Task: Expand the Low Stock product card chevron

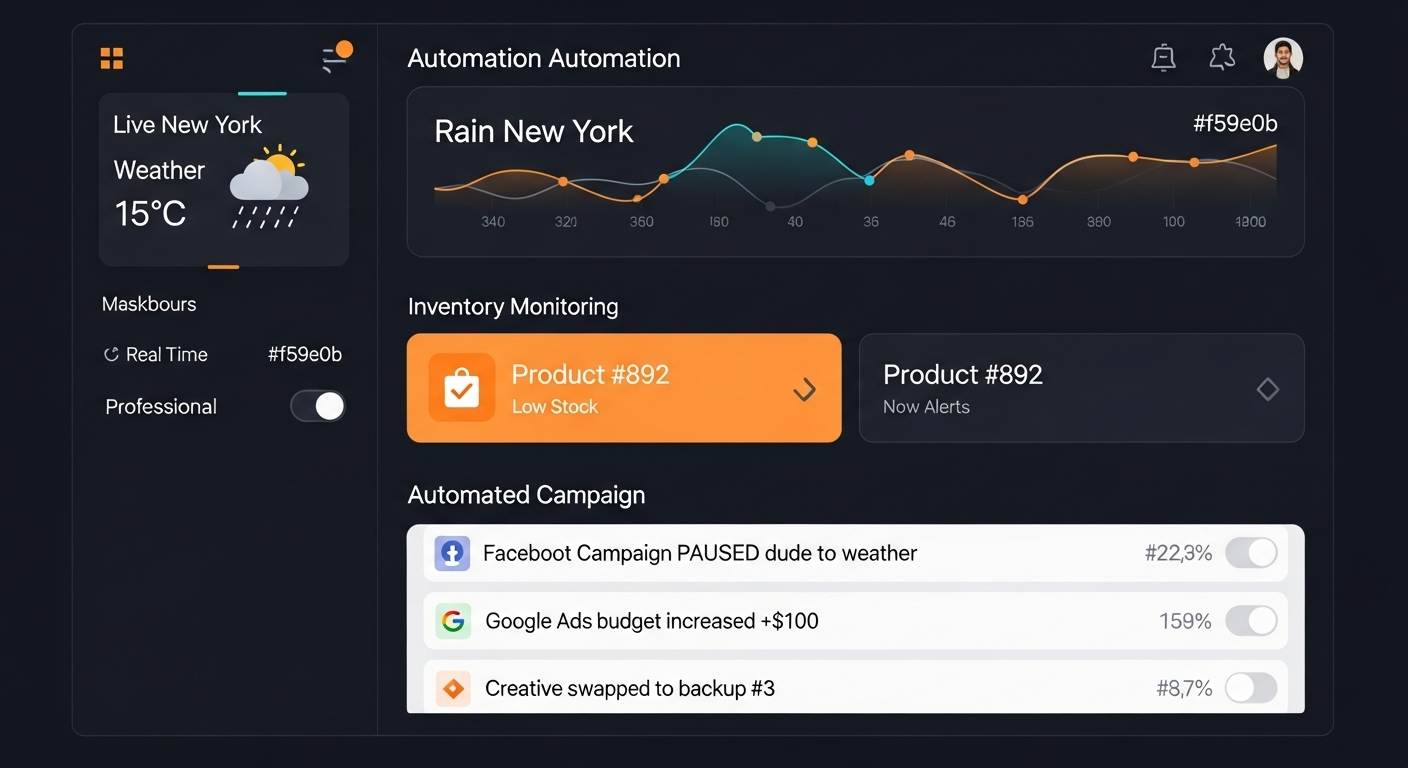Action: pos(804,389)
